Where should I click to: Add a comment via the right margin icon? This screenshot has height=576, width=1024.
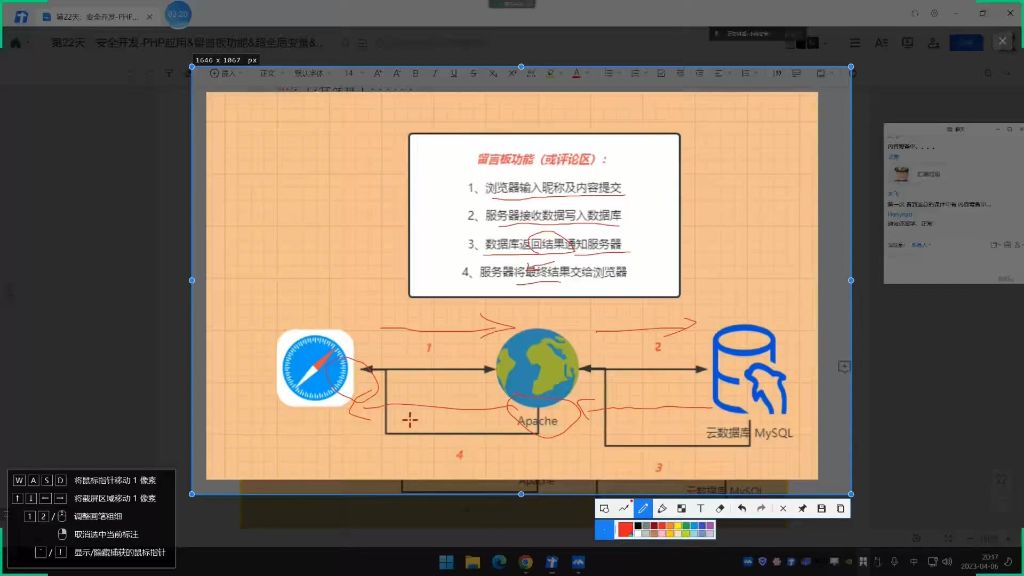coord(844,367)
